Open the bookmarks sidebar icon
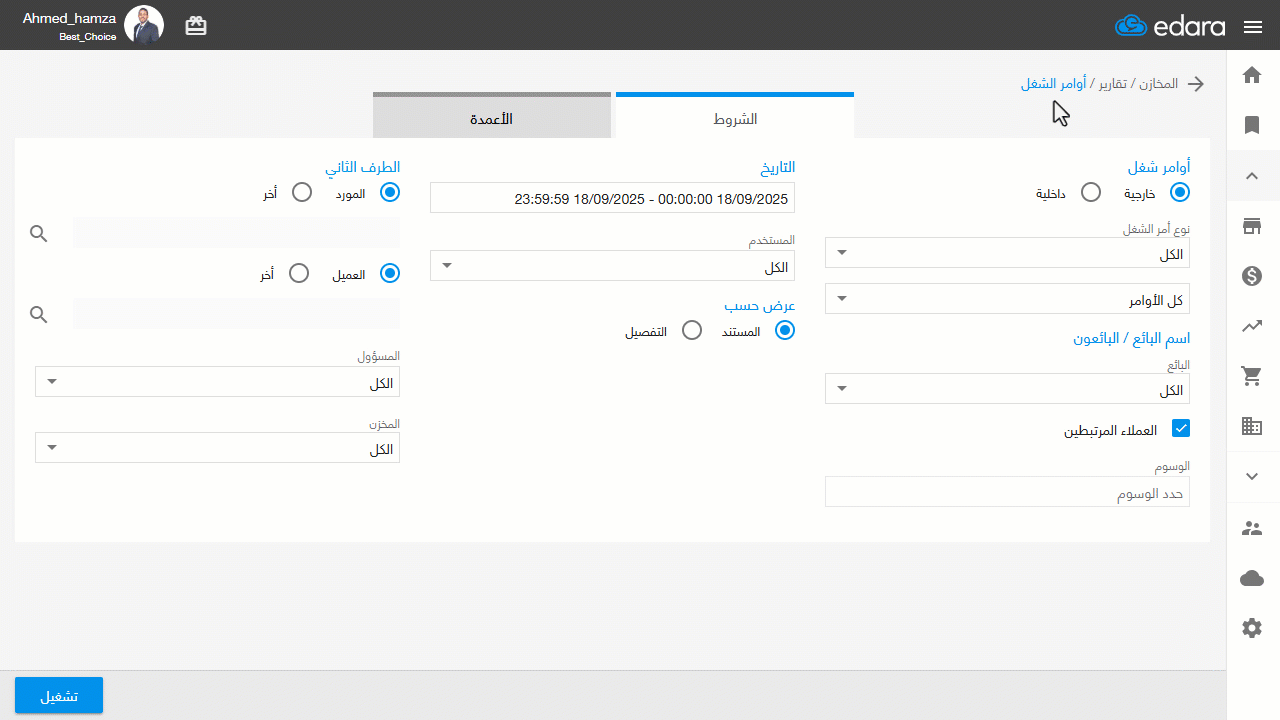 point(1252,125)
